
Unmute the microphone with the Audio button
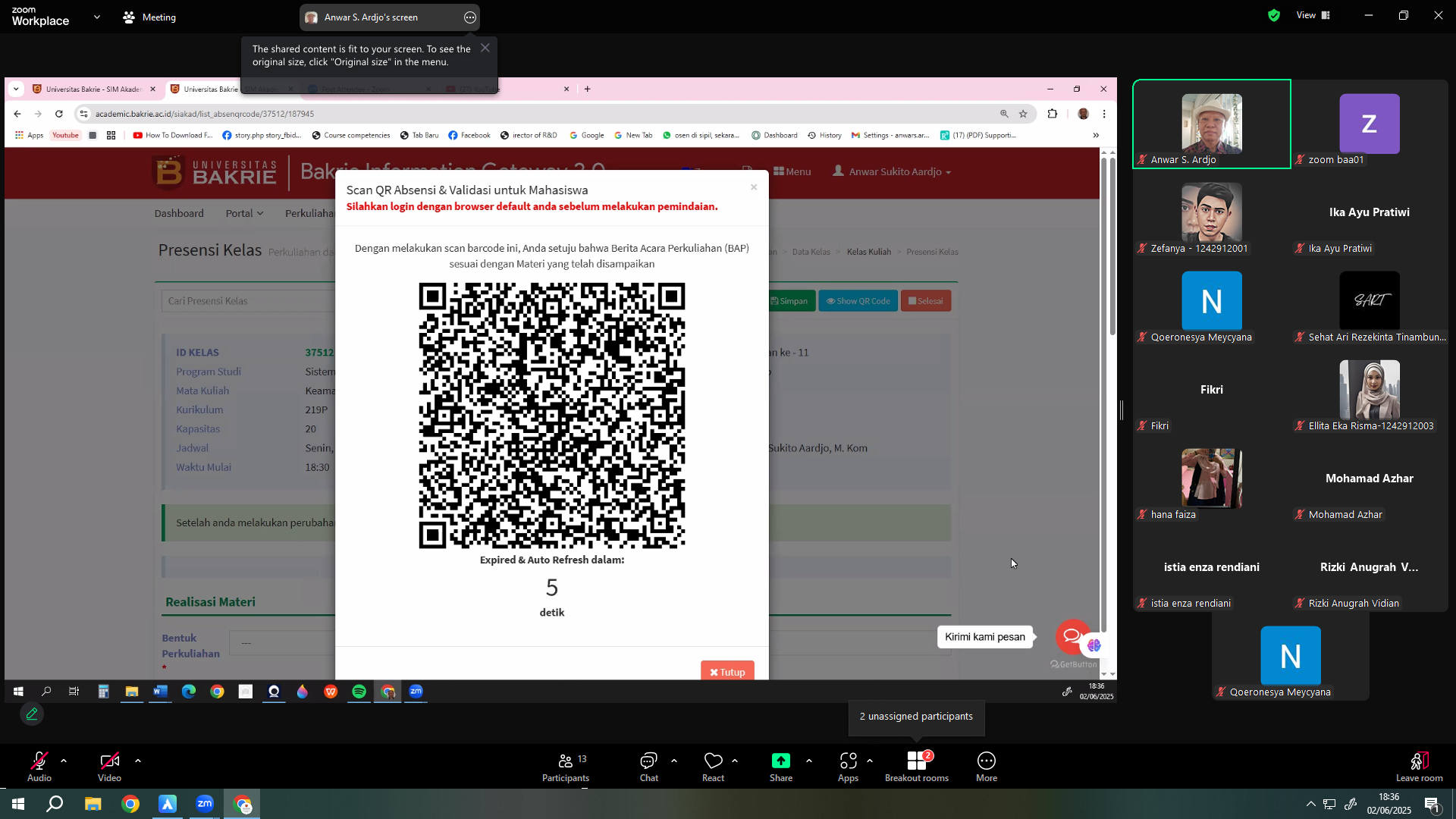[39, 766]
